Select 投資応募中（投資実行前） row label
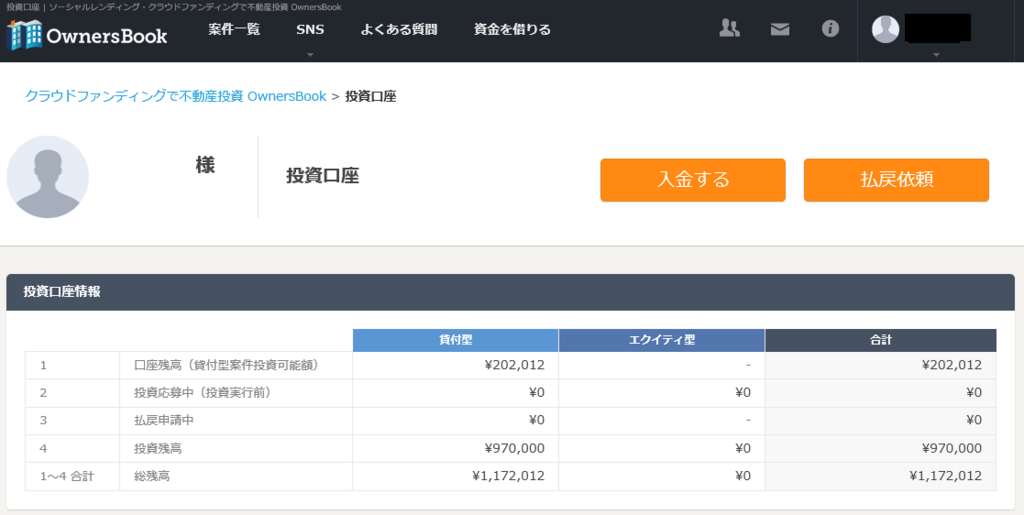The height and width of the screenshot is (515, 1024). 202,393
